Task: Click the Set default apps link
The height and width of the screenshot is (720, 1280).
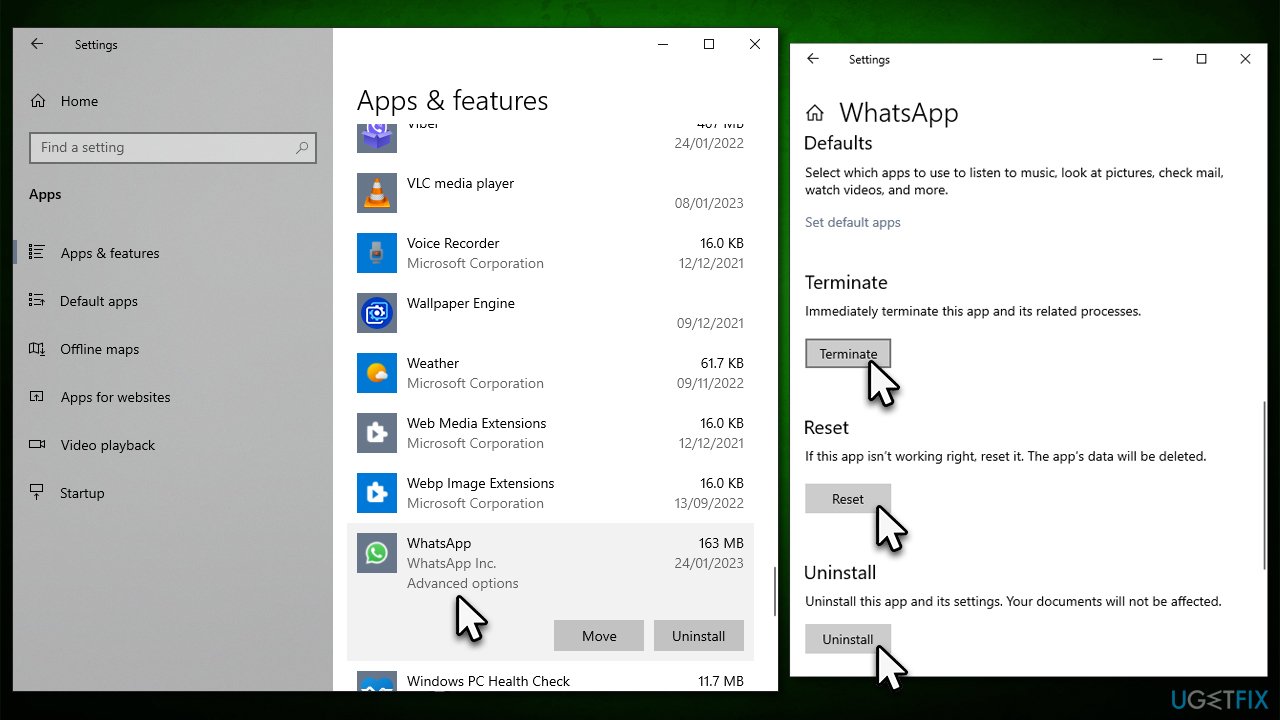Action: pyautogui.click(x=852, y=222)
